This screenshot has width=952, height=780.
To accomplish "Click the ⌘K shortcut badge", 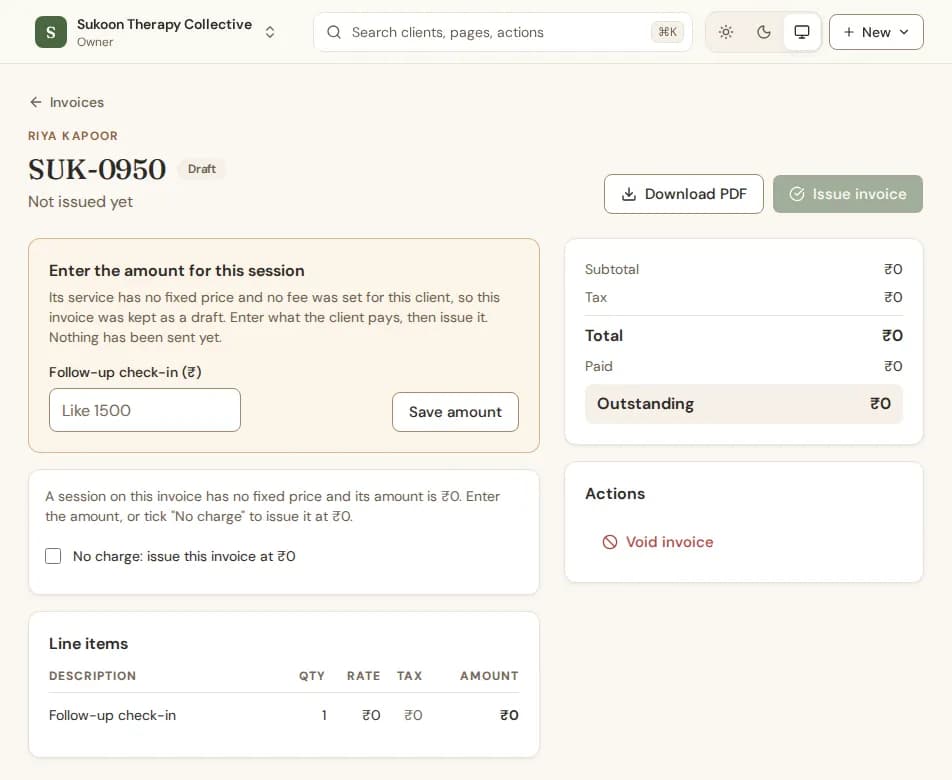I will click(x=667, y=32).
